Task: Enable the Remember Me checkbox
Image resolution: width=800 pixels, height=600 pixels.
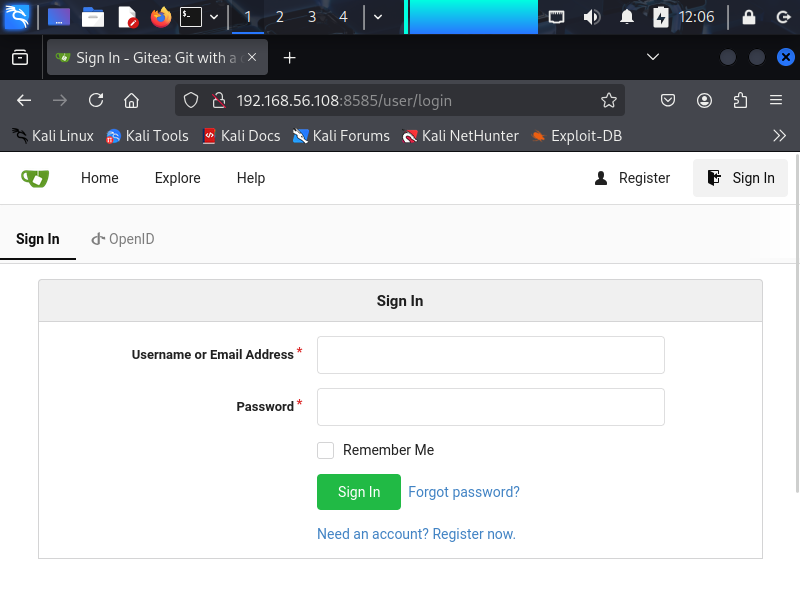Action: tap(326, 450)
